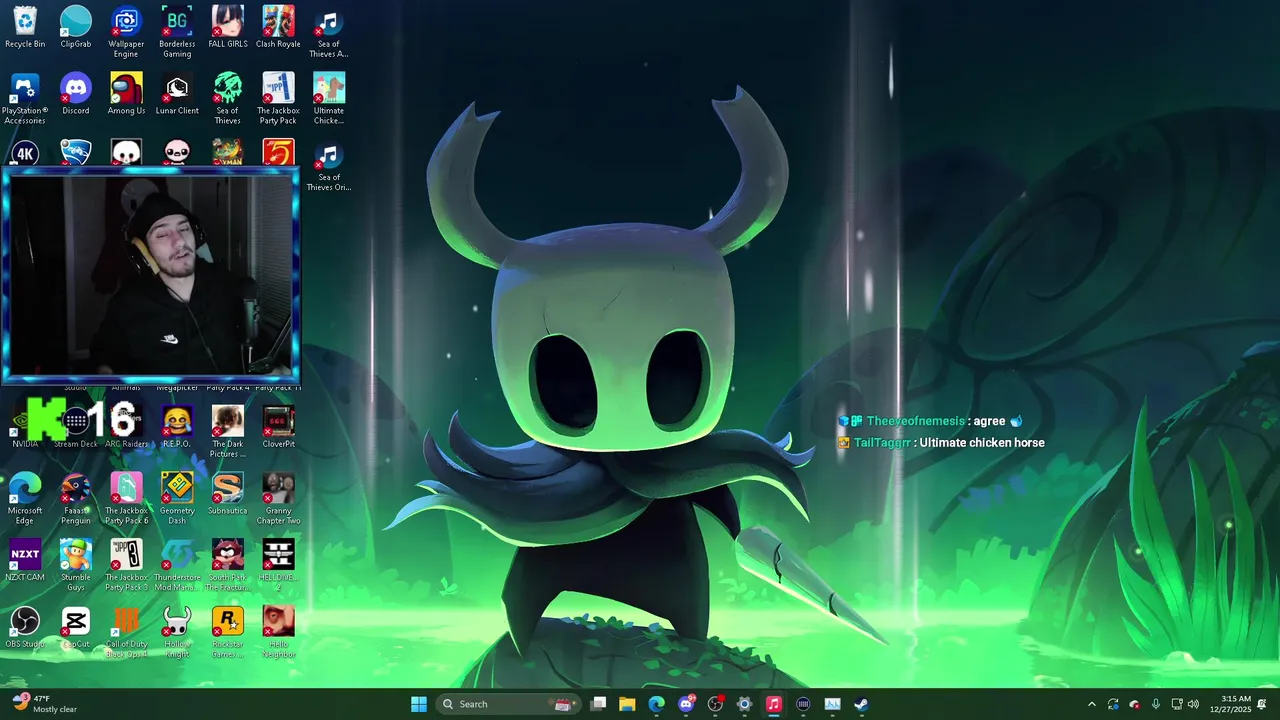This screenshot has height=720, width=1280.
Task: Launch the CloverPit desktop shortcut
Action: pyautogui.click(x=278, y=427)
